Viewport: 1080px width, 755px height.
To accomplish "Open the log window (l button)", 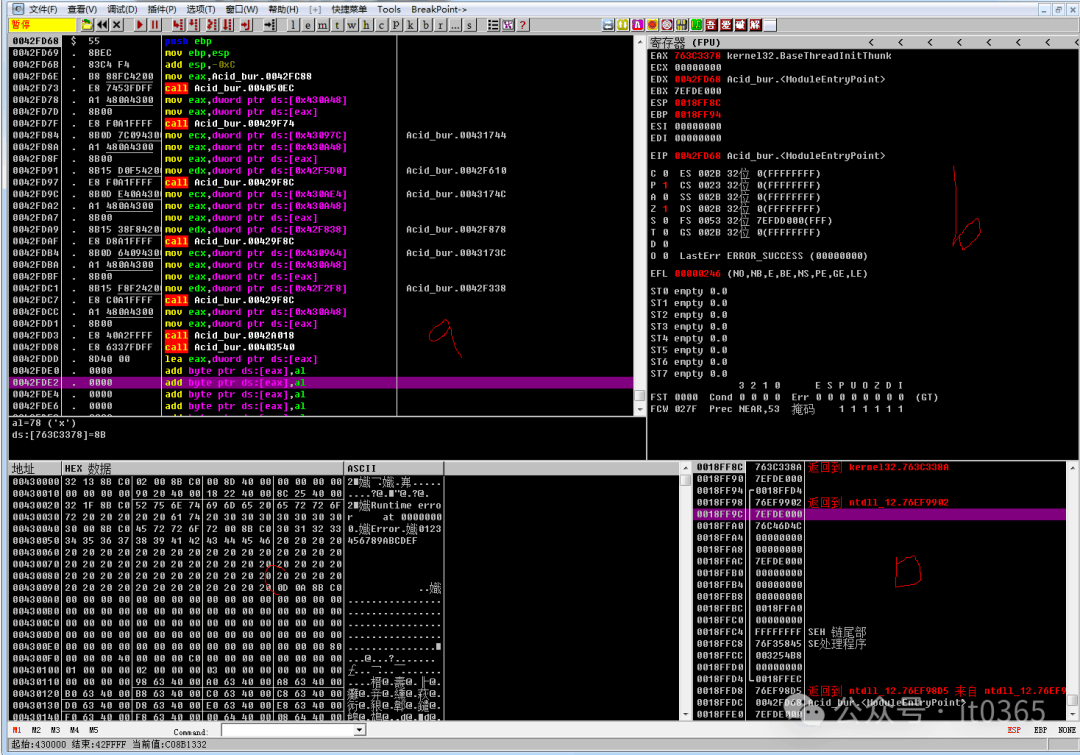I will (x=293, y=24).
